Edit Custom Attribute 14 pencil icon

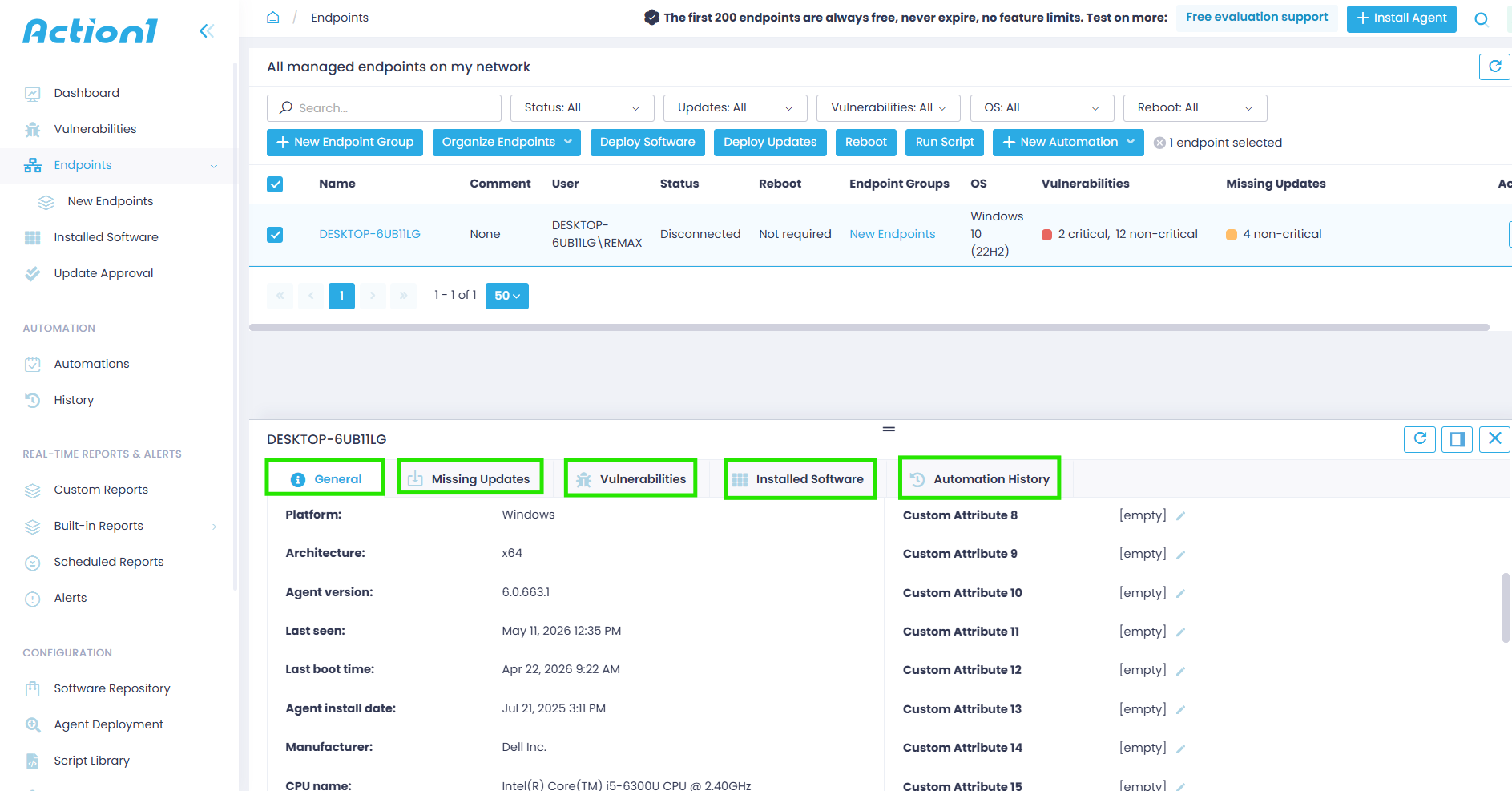[1180, 749]
